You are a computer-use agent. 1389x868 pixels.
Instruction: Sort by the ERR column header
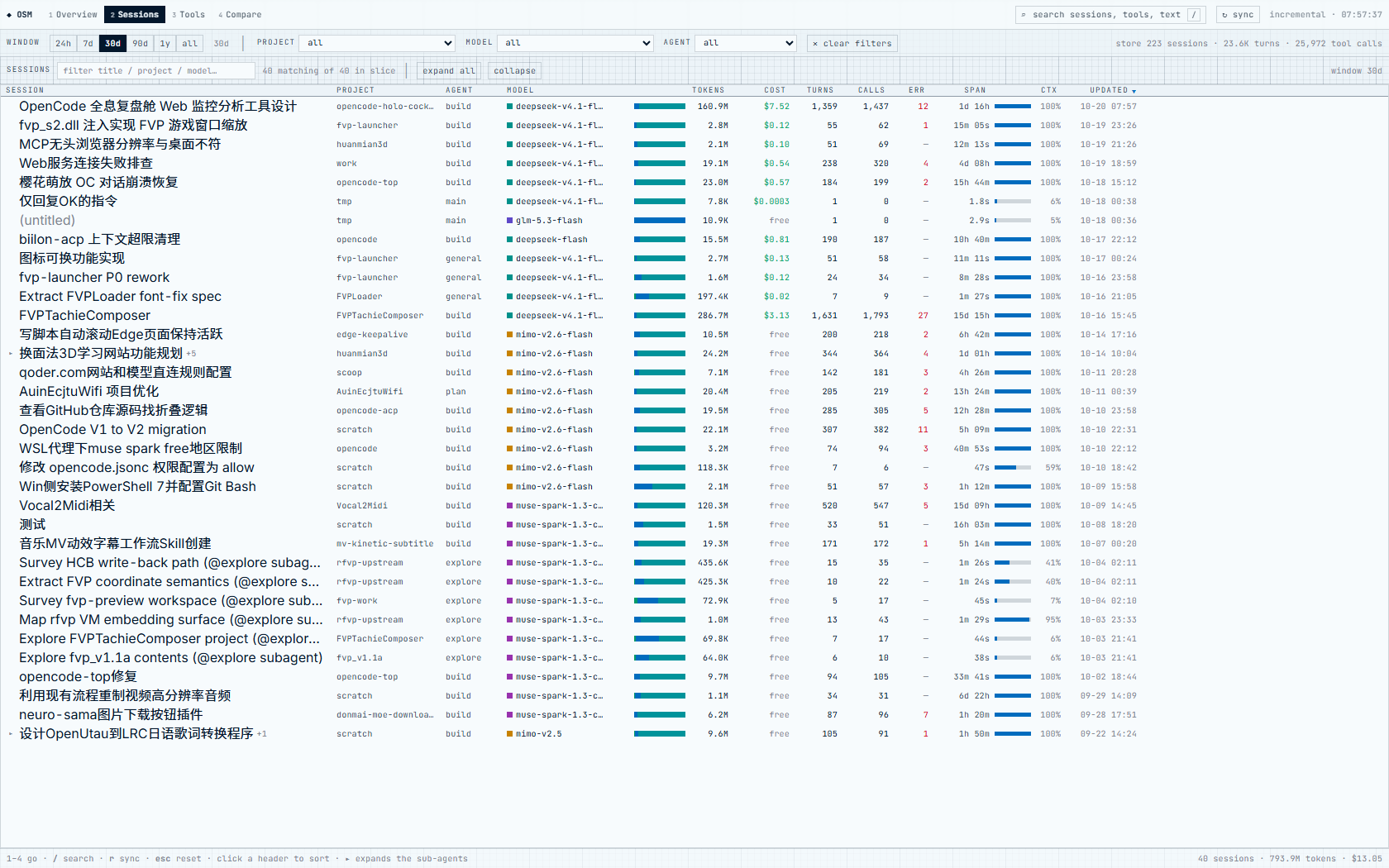[x=917, y=90]
